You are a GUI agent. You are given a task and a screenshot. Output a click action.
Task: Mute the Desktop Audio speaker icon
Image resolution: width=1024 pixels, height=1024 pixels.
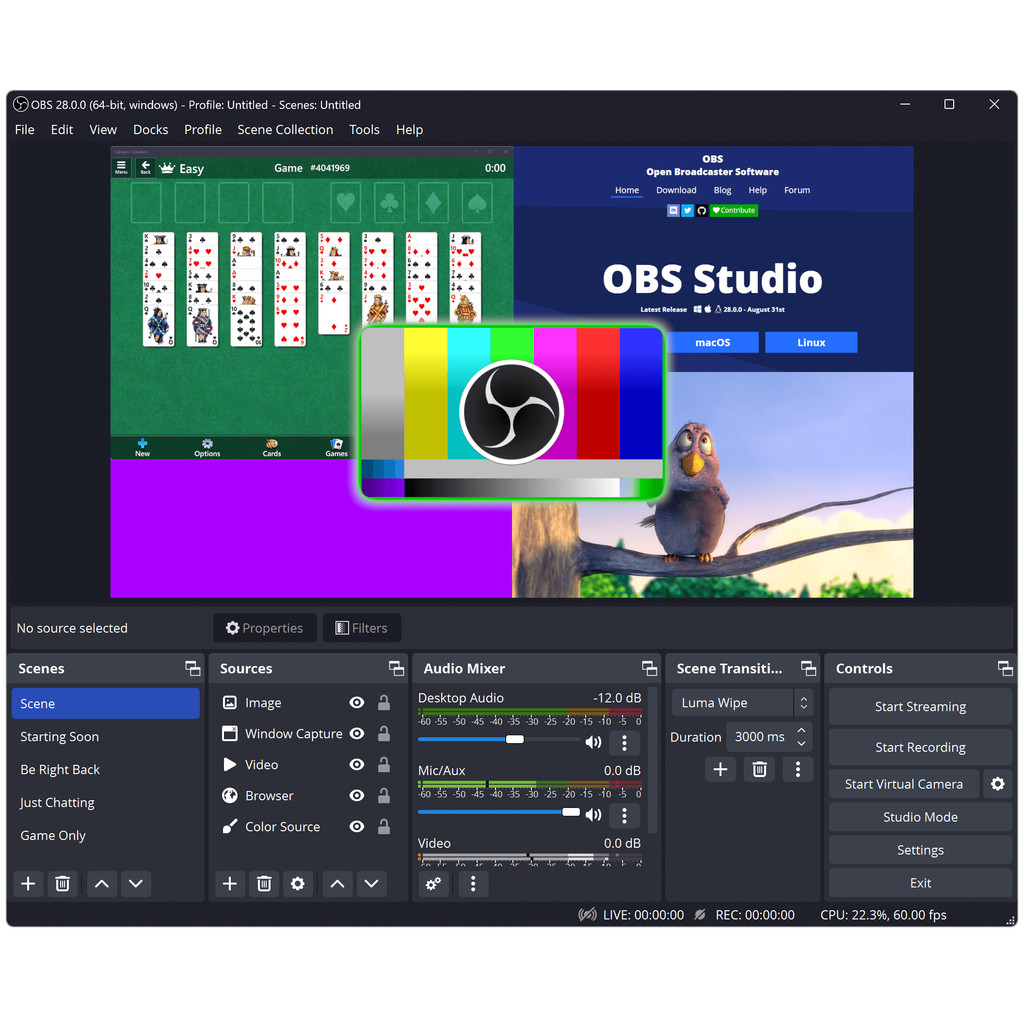coord(594,742)
